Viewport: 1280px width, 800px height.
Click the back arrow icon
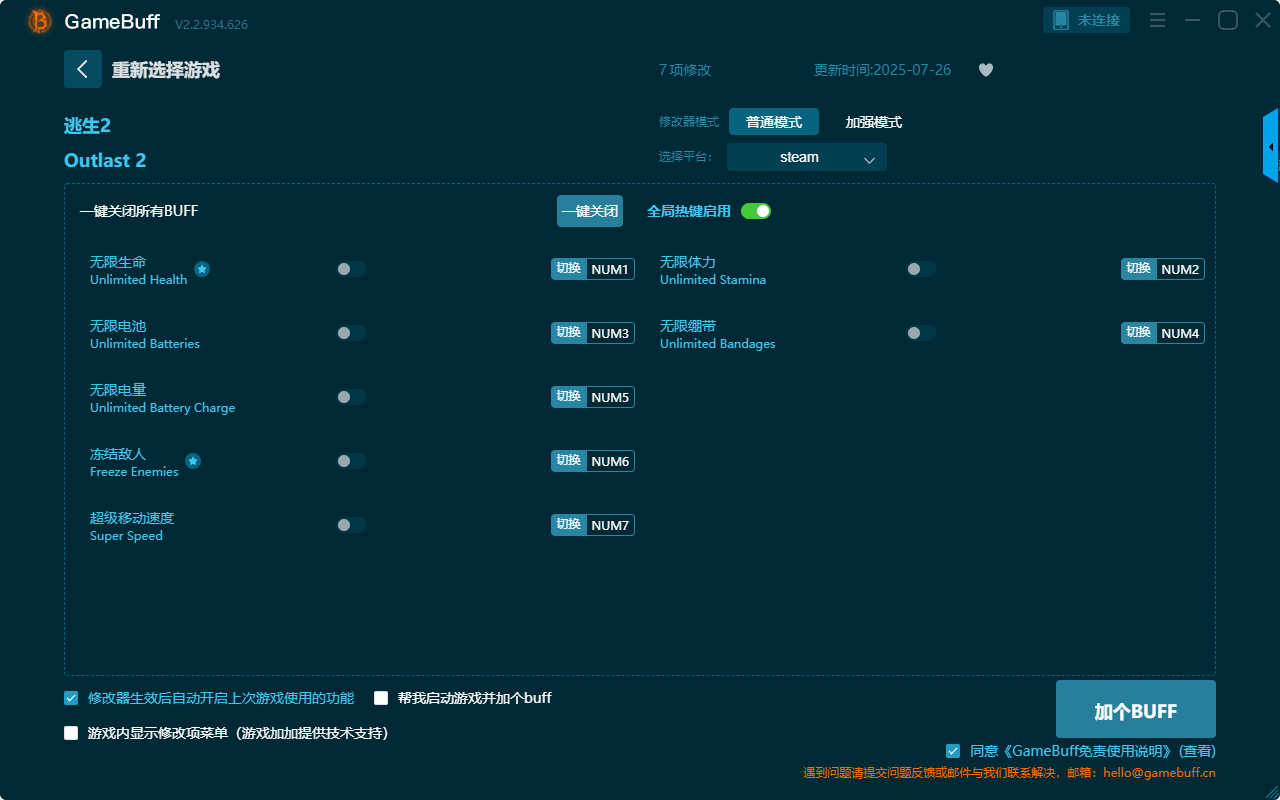coord(83,69)
